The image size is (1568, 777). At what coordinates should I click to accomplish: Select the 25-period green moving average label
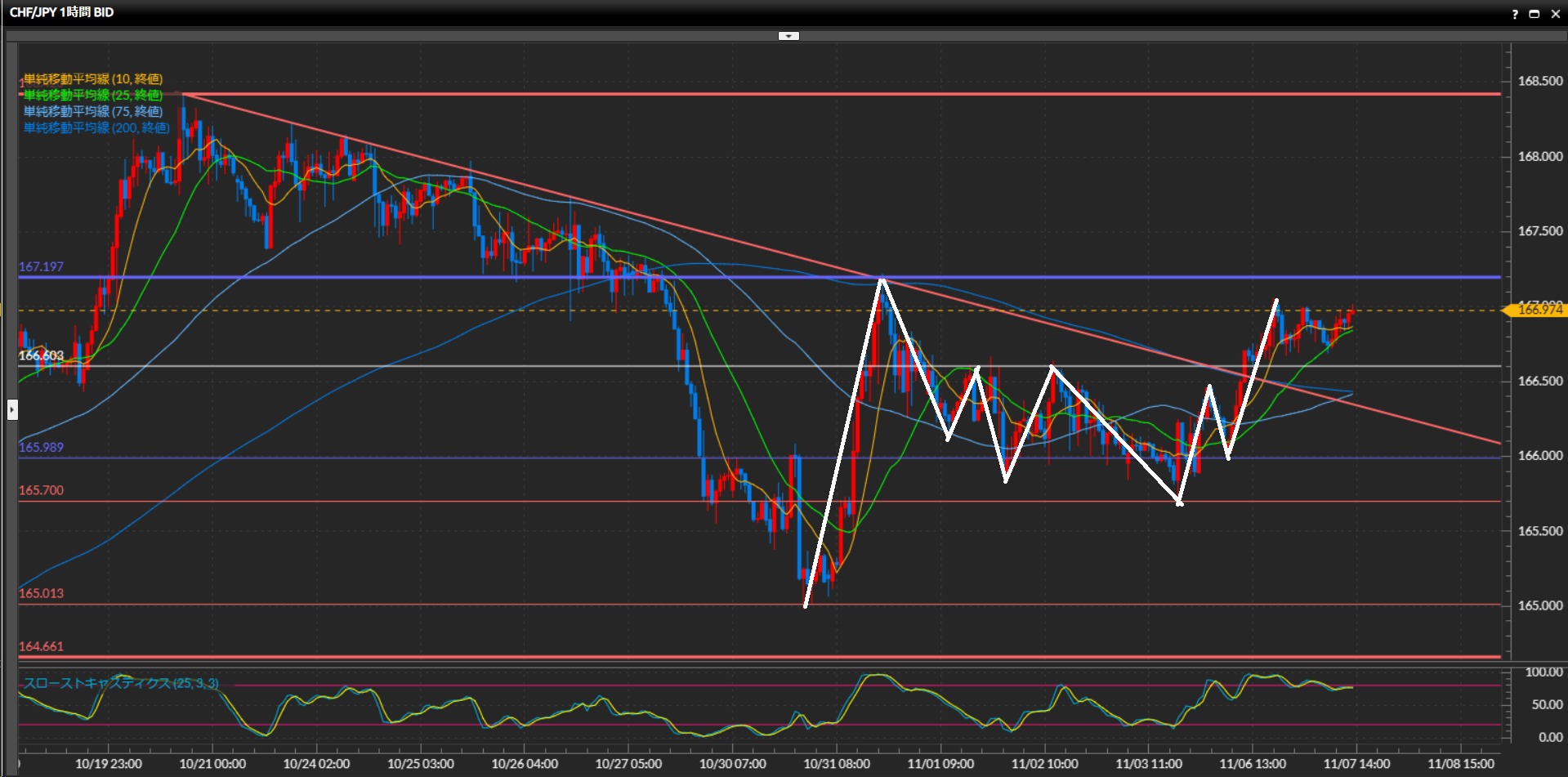(92, 96)
